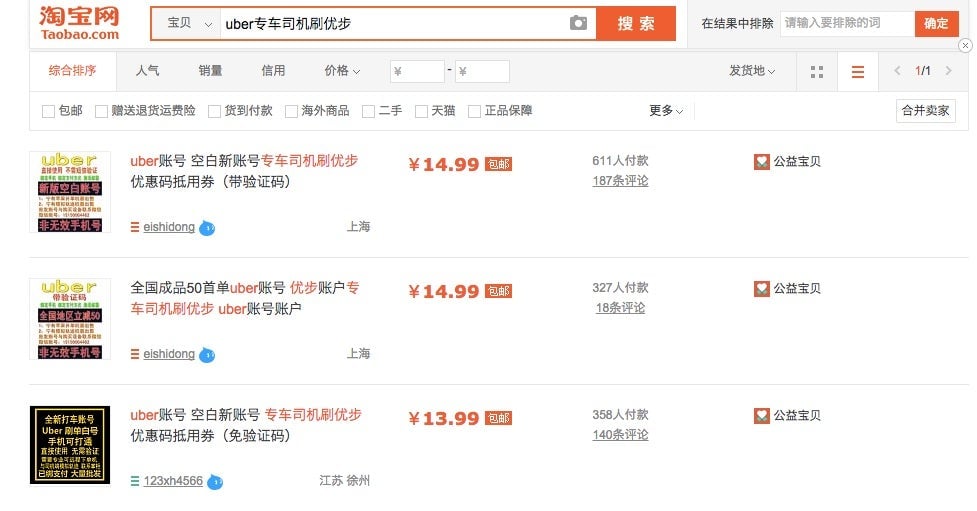Screen dimensions: 977x511
Task: Go to previous results page arrow
Action: (x=897, y=71)
